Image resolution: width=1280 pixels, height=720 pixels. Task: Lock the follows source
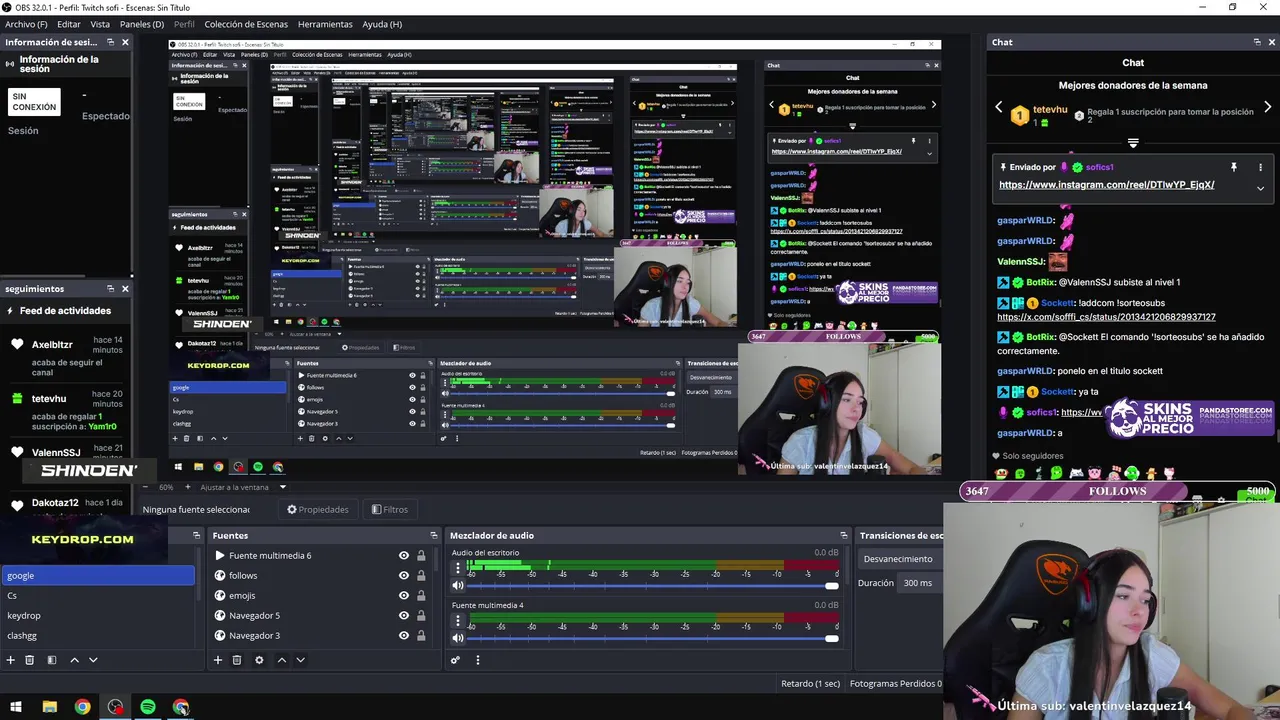pos(421,576)
